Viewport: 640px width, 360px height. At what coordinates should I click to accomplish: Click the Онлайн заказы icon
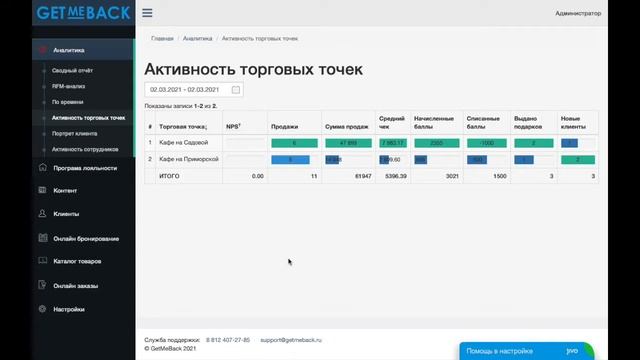click(42, 285)
